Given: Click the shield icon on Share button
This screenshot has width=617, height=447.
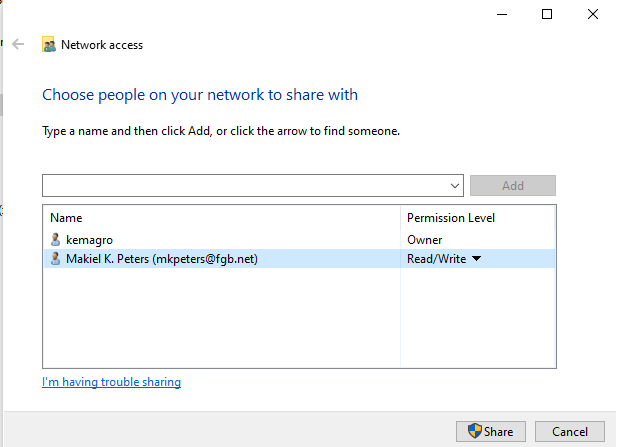Looking at the screenshot, I should click(x=475, y=432).
